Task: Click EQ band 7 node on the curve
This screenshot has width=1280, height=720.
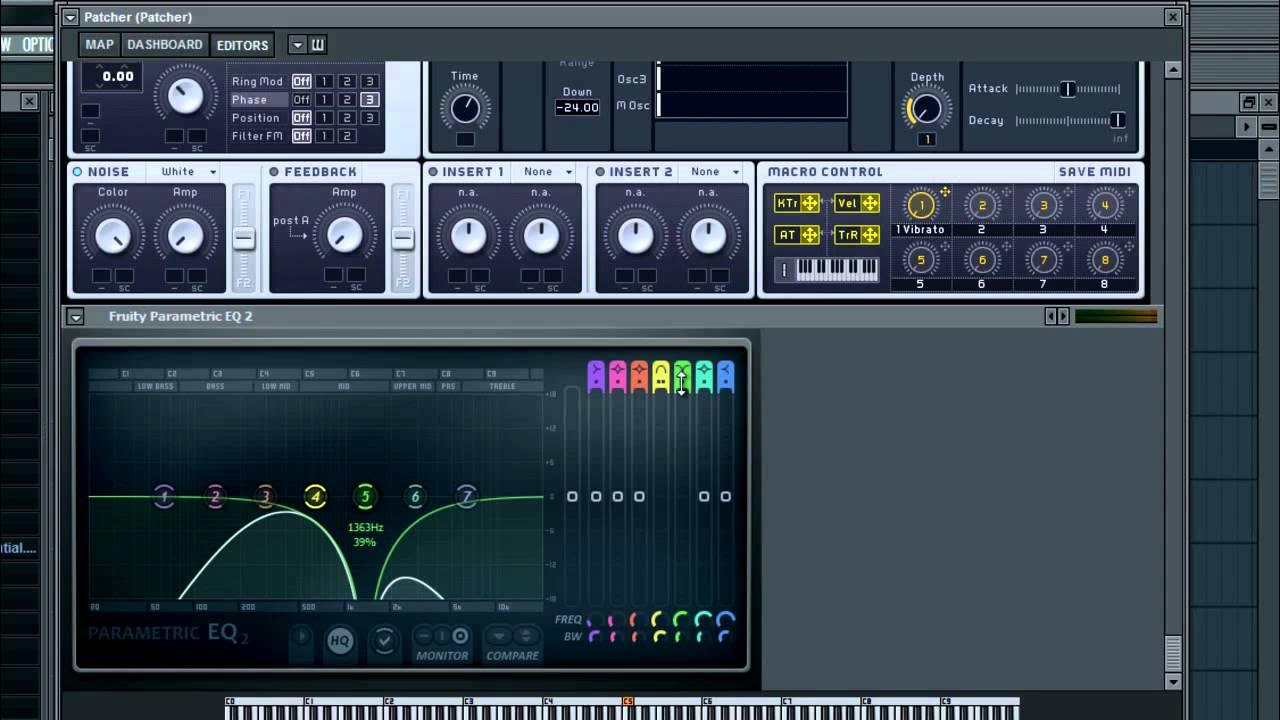Action: click(x=466, y=496)
